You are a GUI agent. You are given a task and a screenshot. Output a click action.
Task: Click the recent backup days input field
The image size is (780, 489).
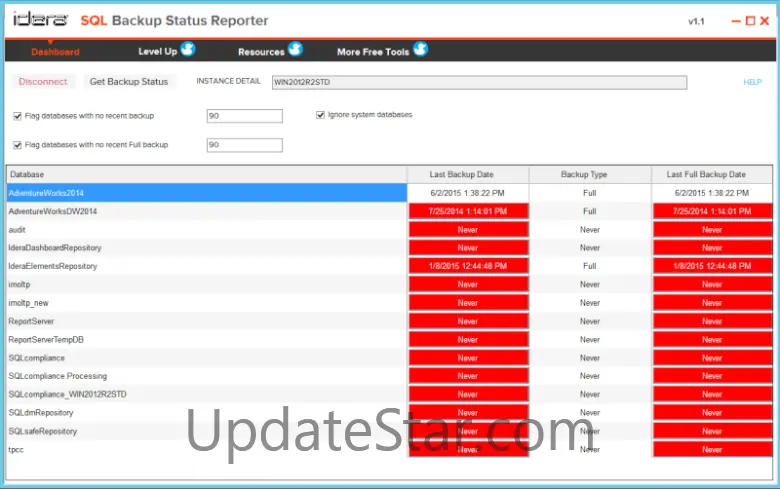point(245,116)
